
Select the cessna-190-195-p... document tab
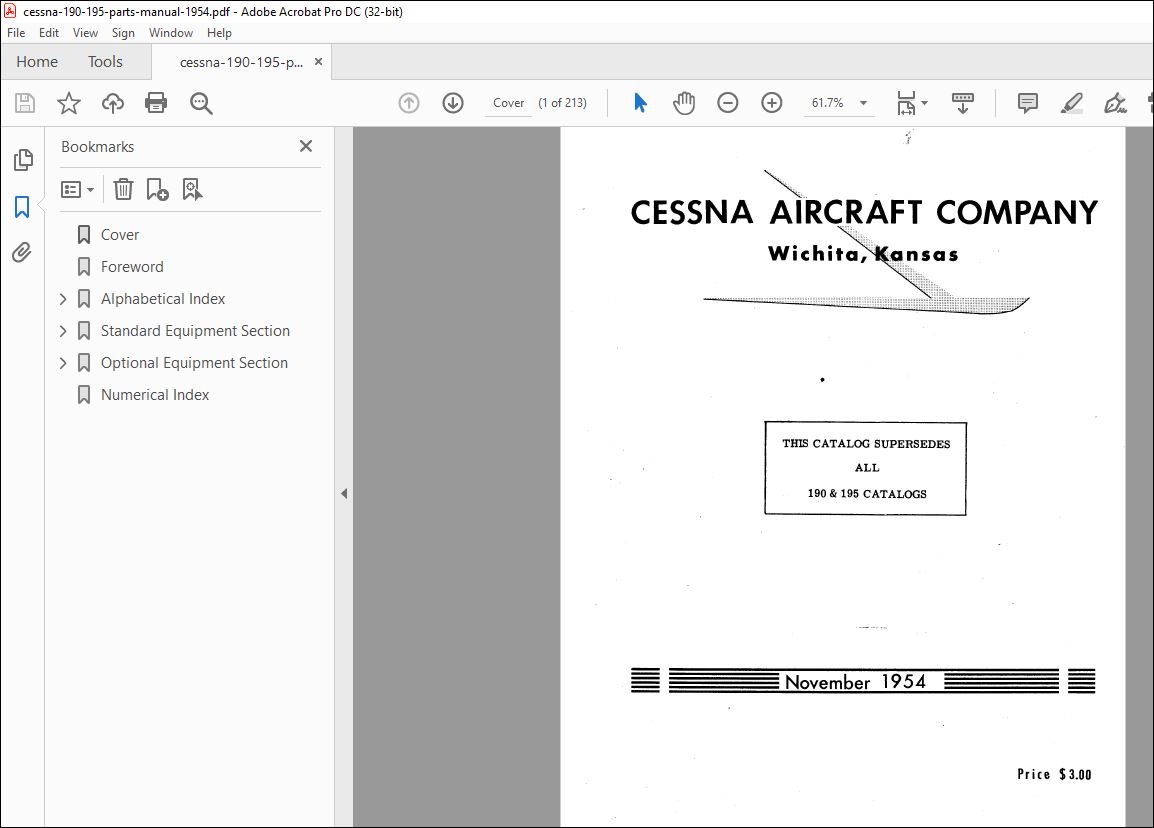point(241,63)
